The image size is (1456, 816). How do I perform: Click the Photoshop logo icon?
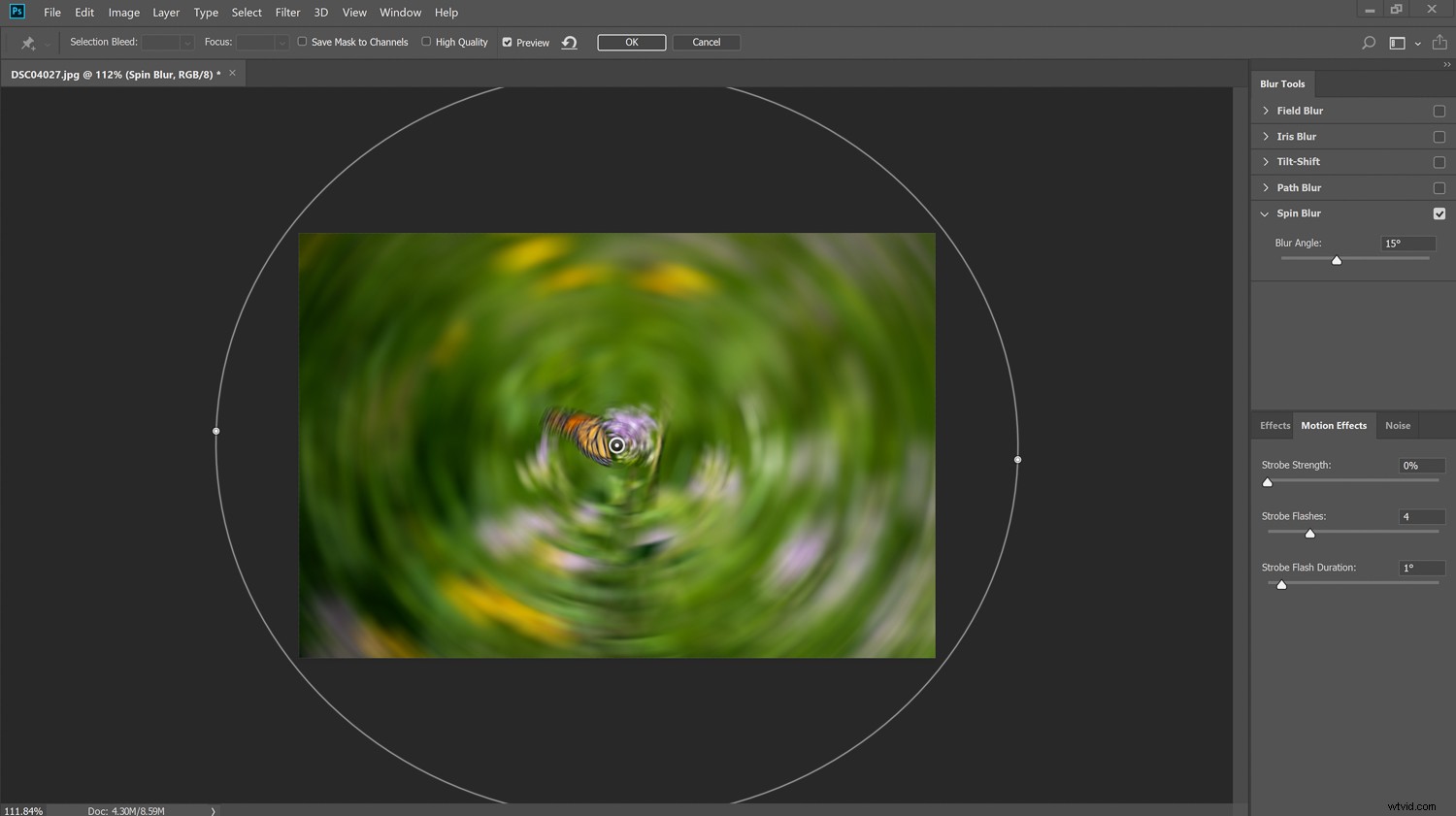pyautogui.click(x=16, y=12)
